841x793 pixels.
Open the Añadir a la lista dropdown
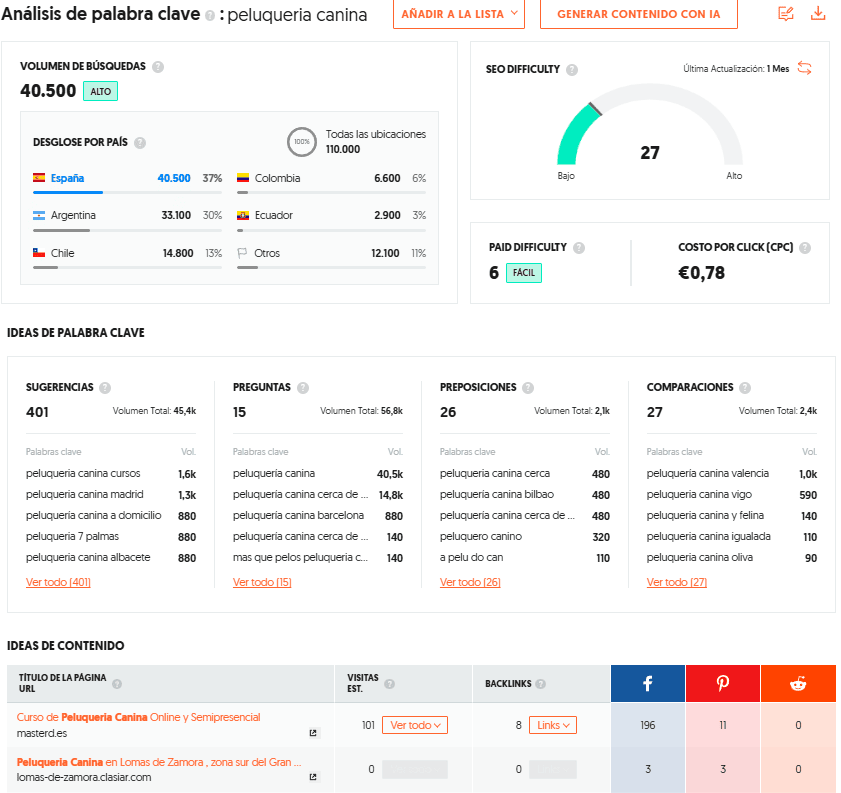tap(459, 14)
